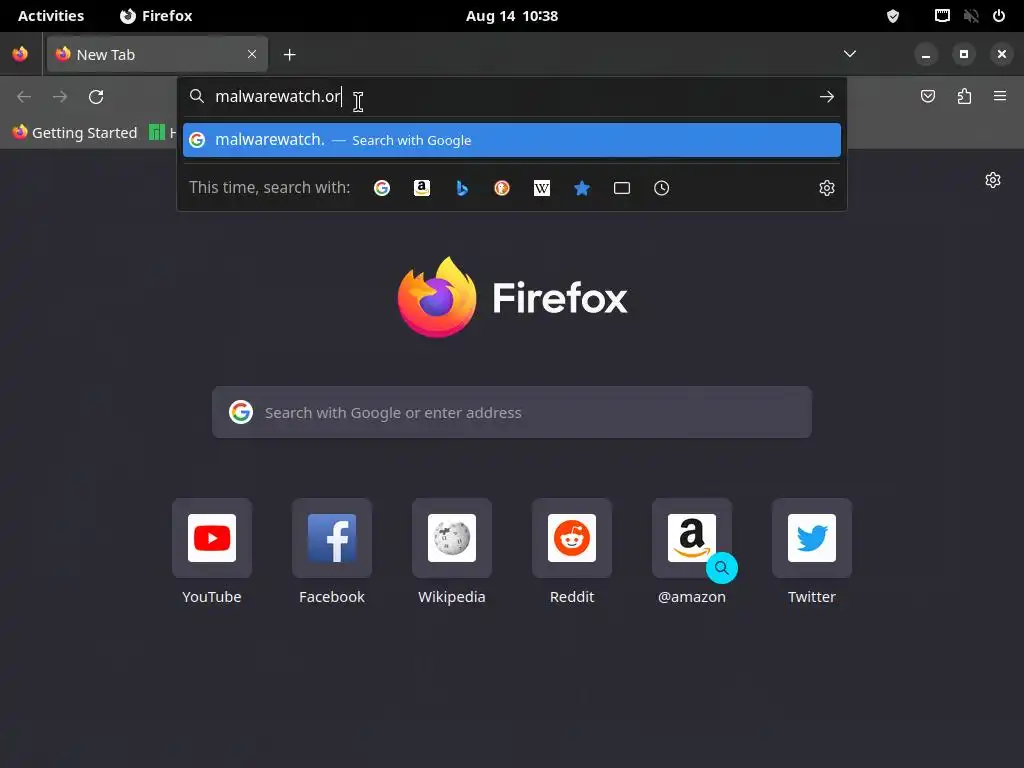Select malwarewatch. Search with Google suggestion

coord(512,140)
